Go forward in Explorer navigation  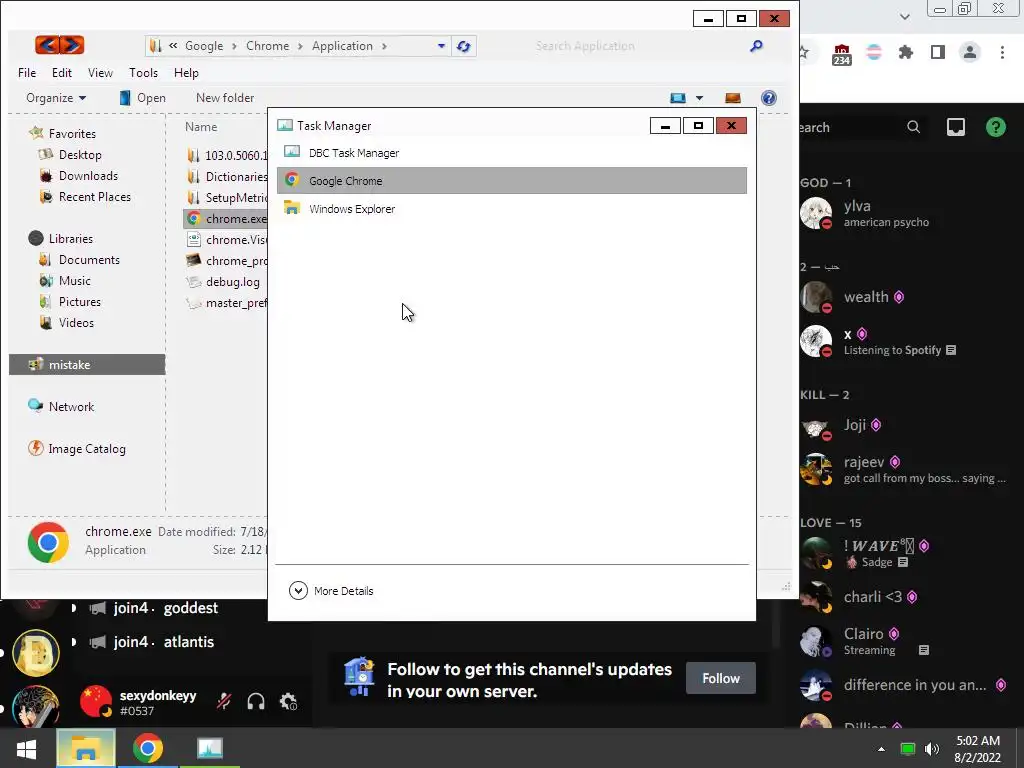72,45
